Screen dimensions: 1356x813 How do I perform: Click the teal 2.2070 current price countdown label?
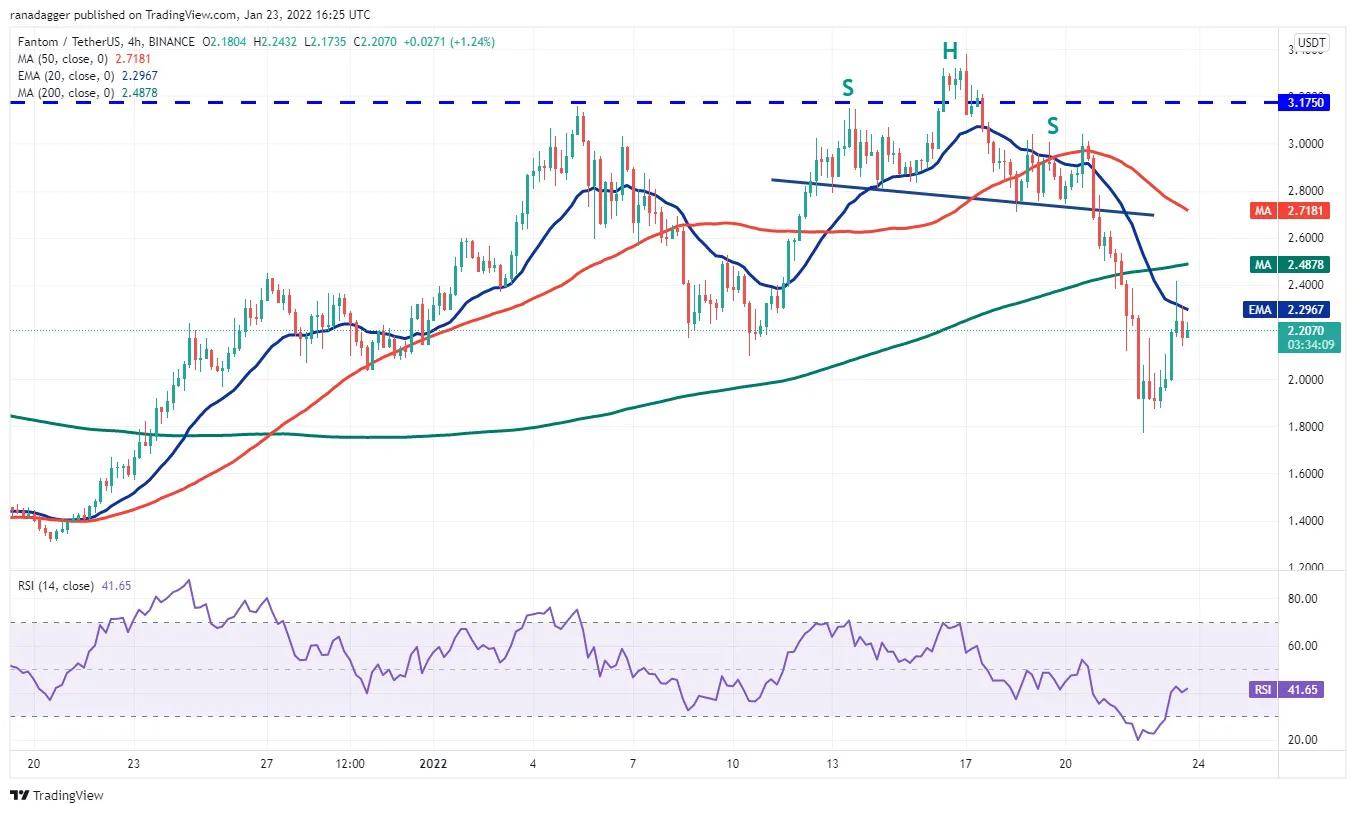coord(1311,336)
